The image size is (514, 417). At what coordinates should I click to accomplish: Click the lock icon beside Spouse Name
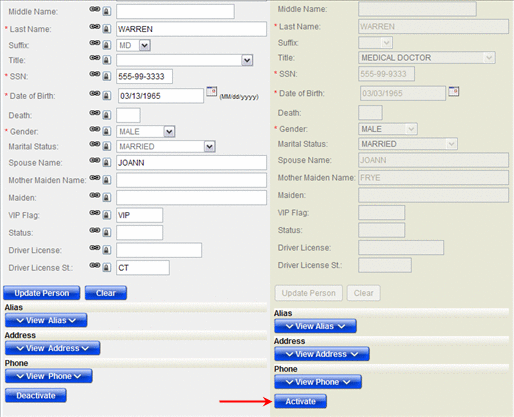click(x=106, y=162)
